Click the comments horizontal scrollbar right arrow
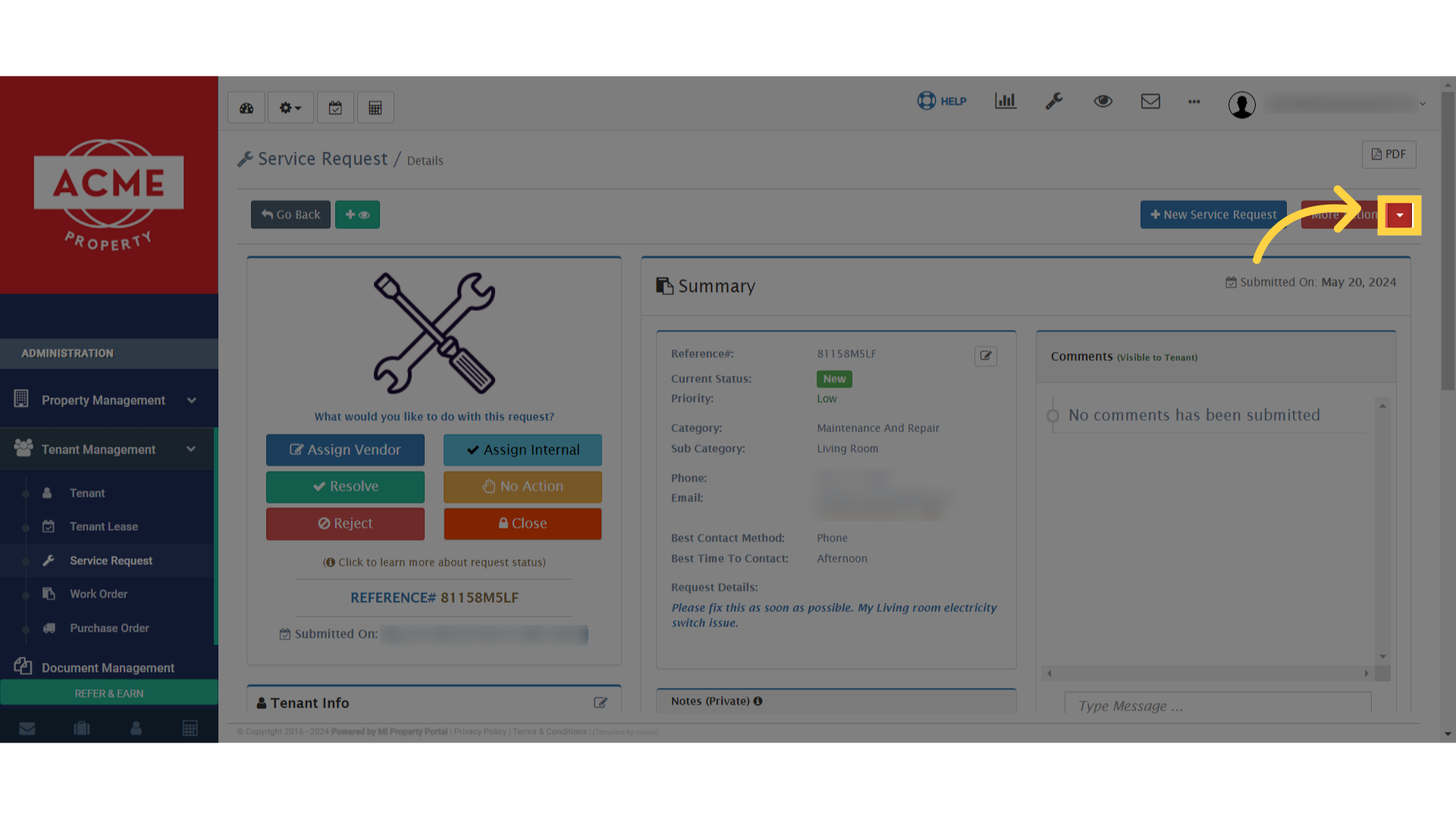1456x819 pixels. (1367, 673)
